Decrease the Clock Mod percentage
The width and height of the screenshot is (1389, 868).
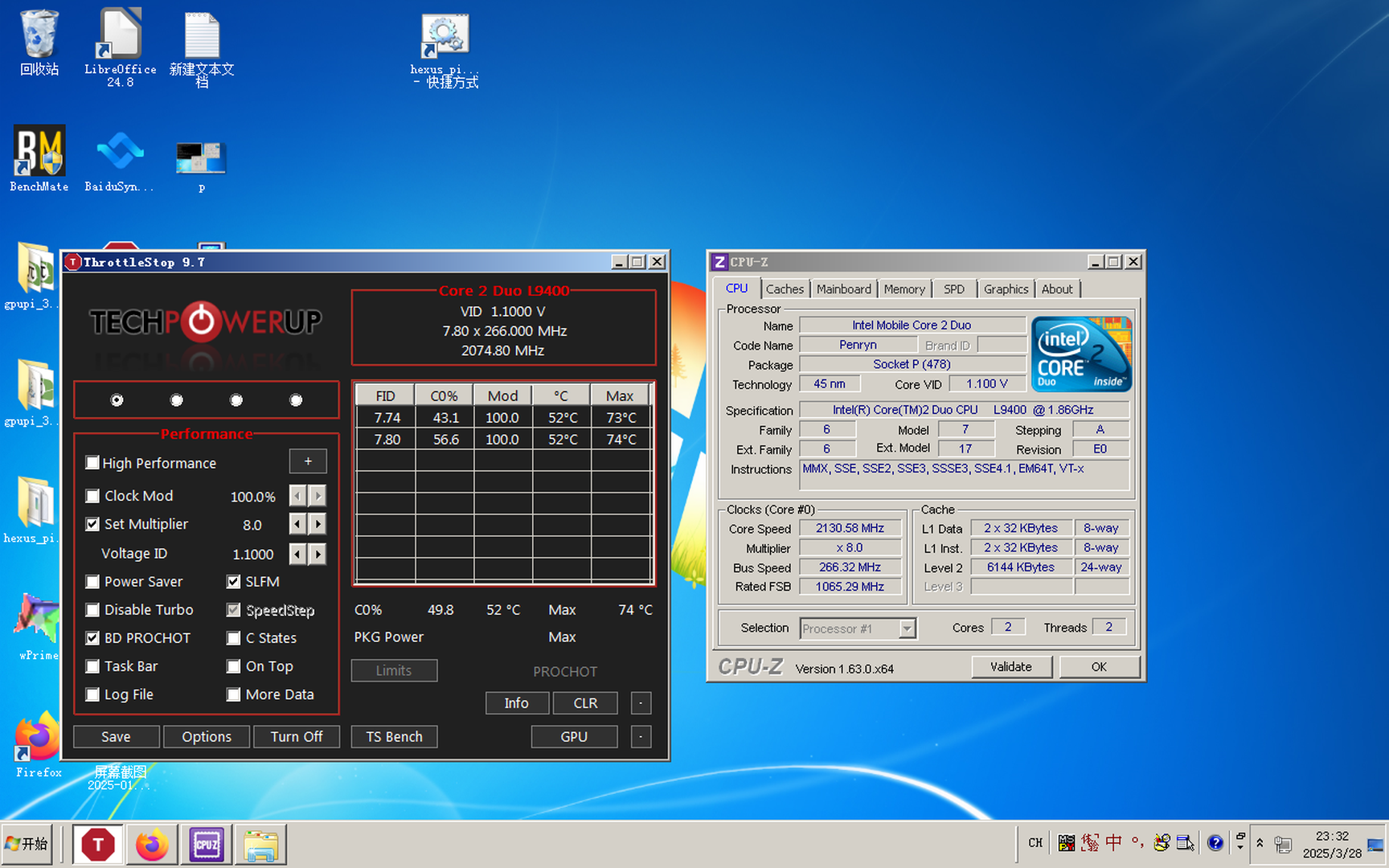pos(298,496)
